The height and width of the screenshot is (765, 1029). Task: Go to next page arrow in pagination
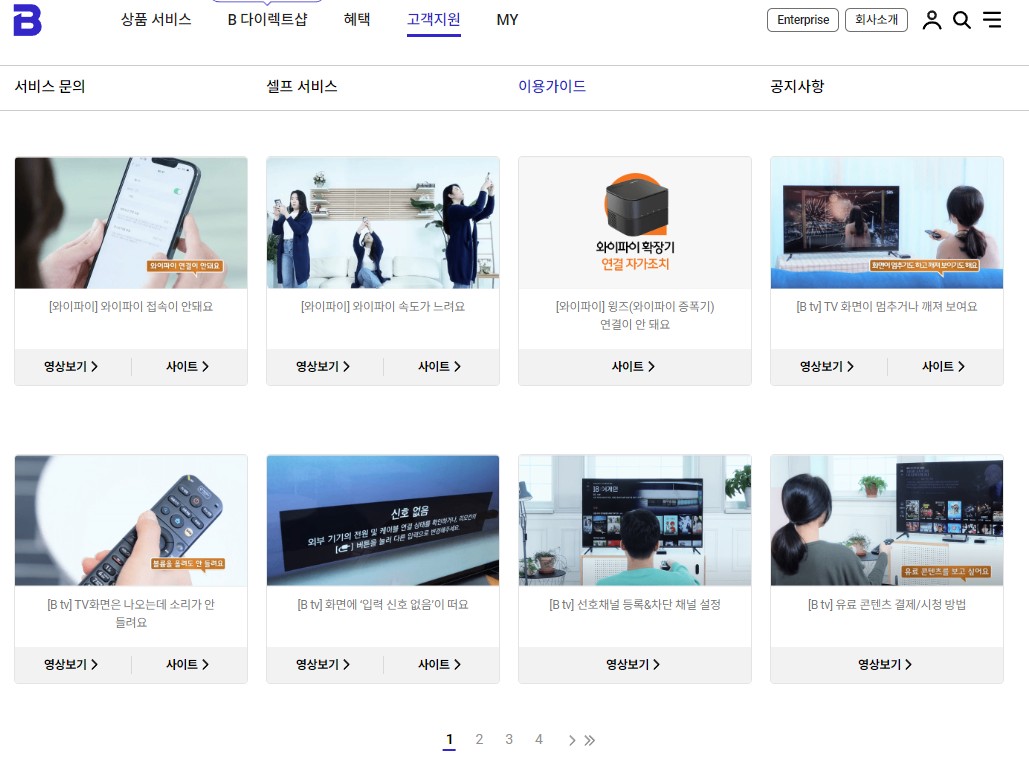572,740
